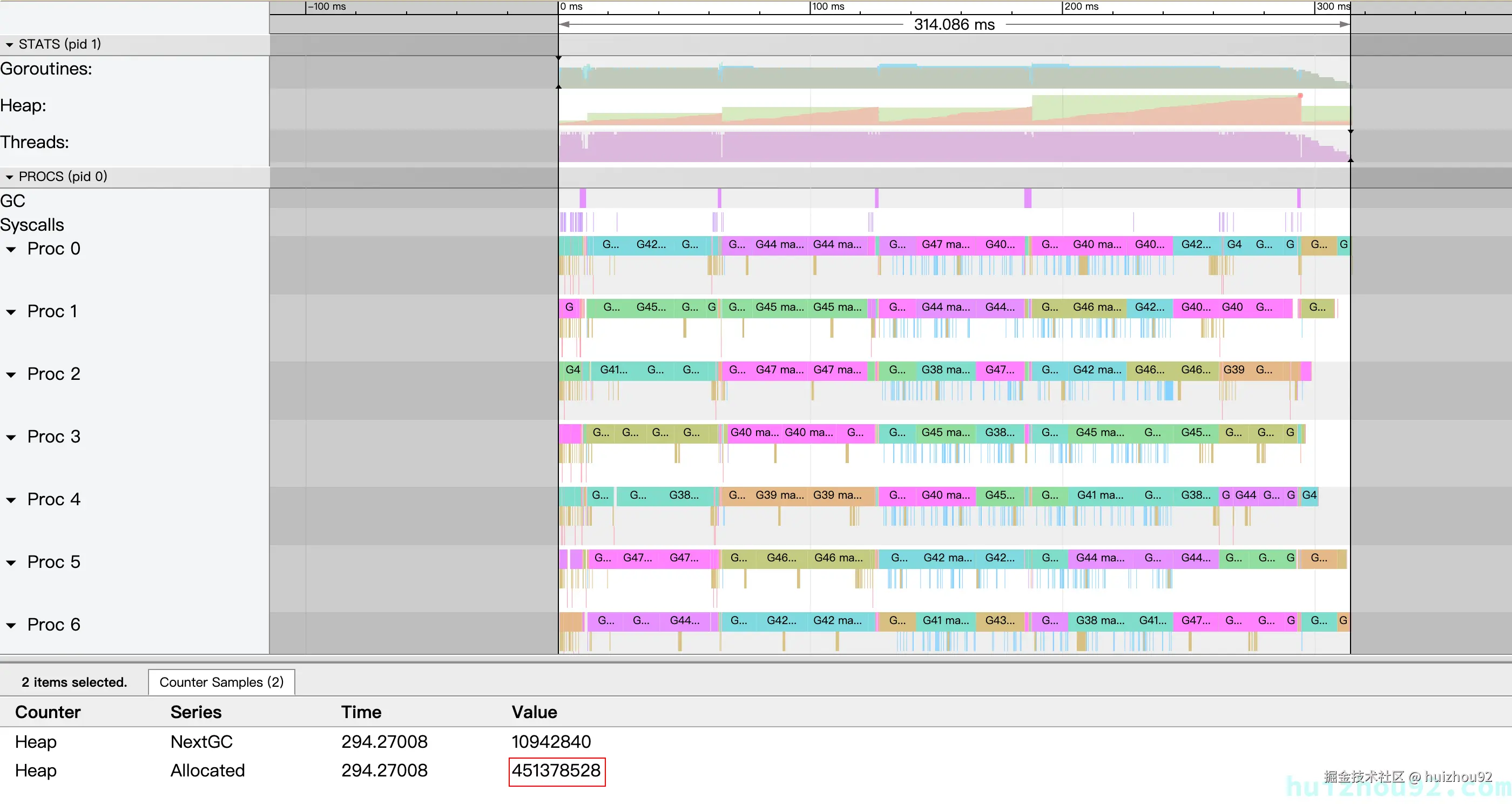Select the G41 ma... slice in Proc 4
This screenshot has height=804, width=1512.
pyautogui.click(x=1099, y=495)
